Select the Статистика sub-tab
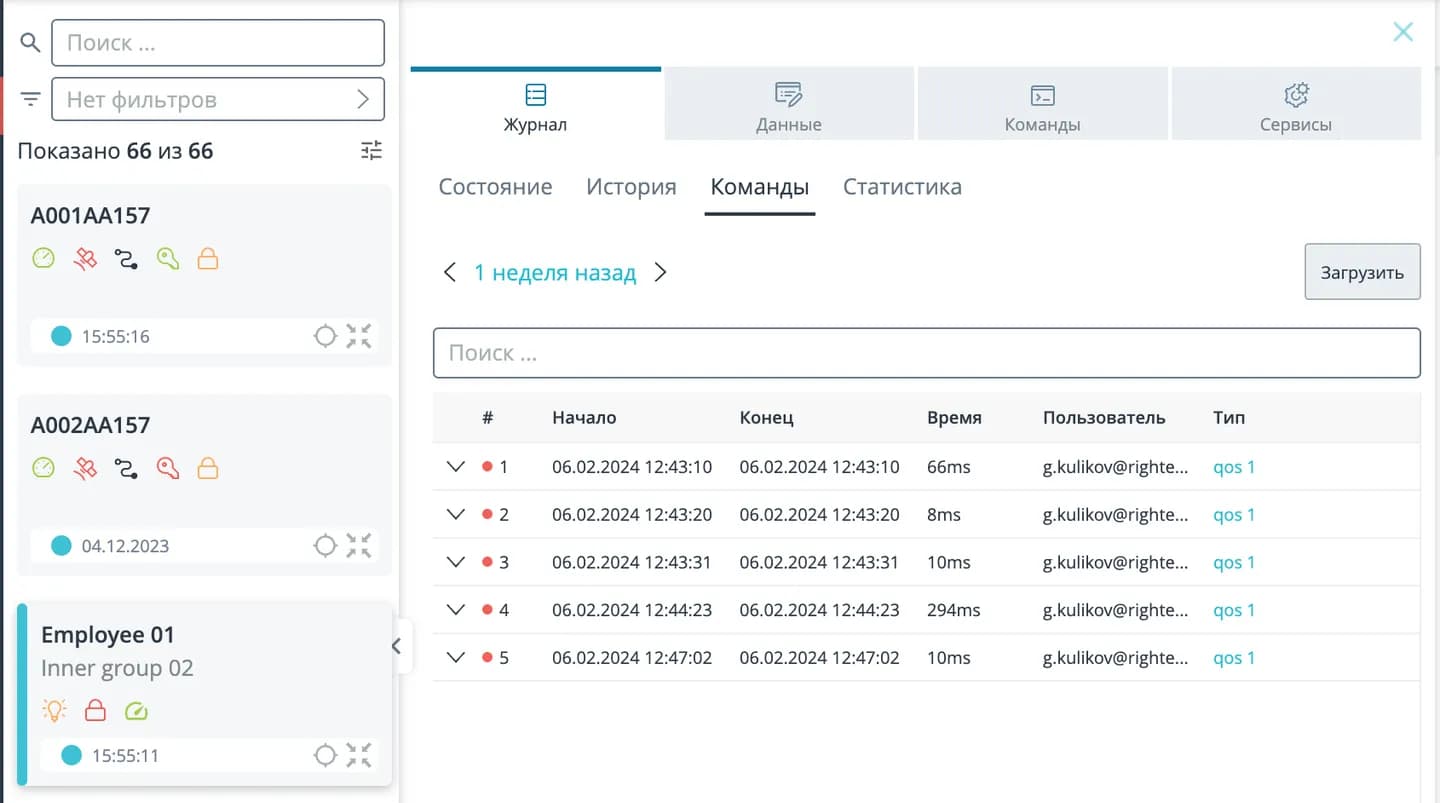 [x=902, y=187]
